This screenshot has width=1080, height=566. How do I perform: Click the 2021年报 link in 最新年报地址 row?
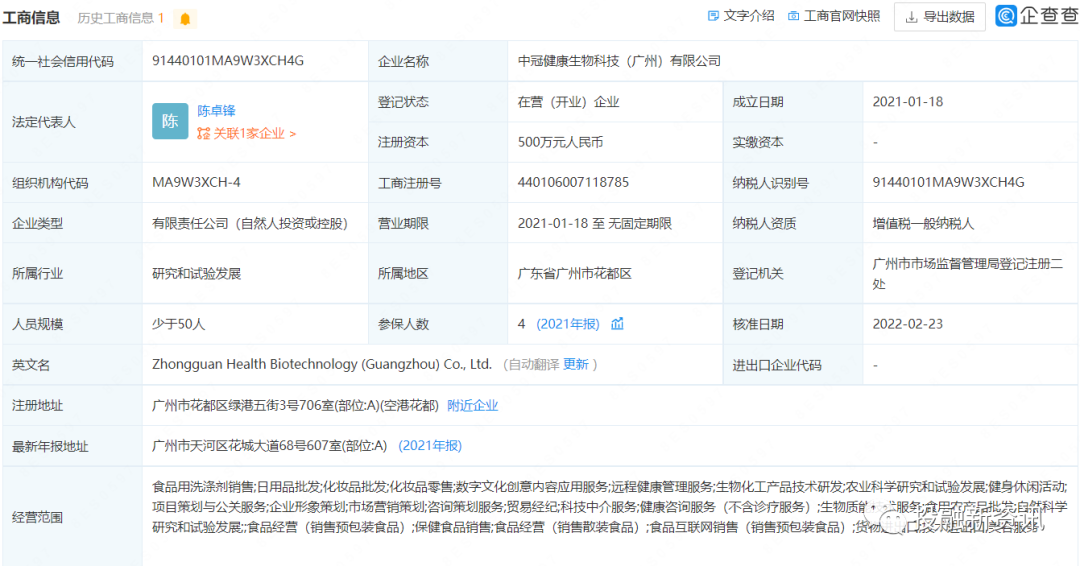(430, 446)
